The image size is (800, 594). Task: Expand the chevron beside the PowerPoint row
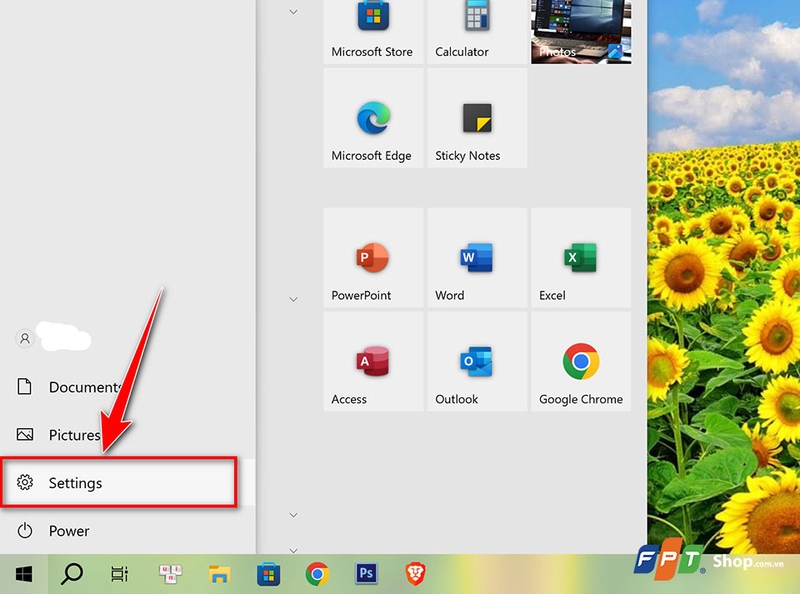pos(293,299)
